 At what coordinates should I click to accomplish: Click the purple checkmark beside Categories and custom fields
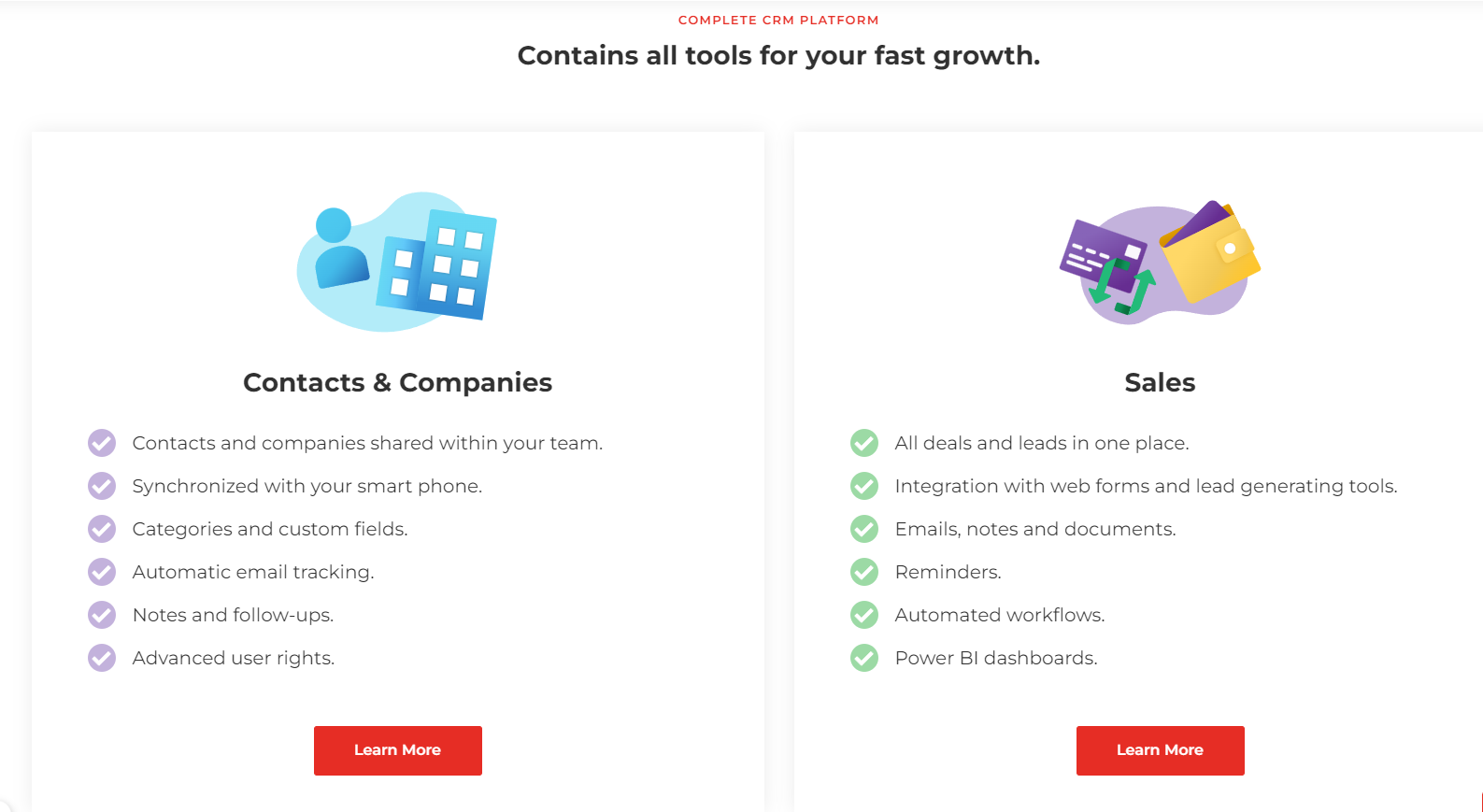[102, 529]
